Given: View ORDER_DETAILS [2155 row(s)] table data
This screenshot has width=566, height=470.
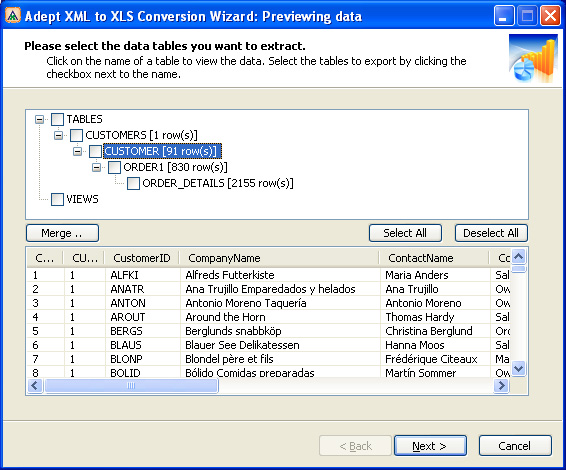Looking at the screenshot, I should (218, 183).
